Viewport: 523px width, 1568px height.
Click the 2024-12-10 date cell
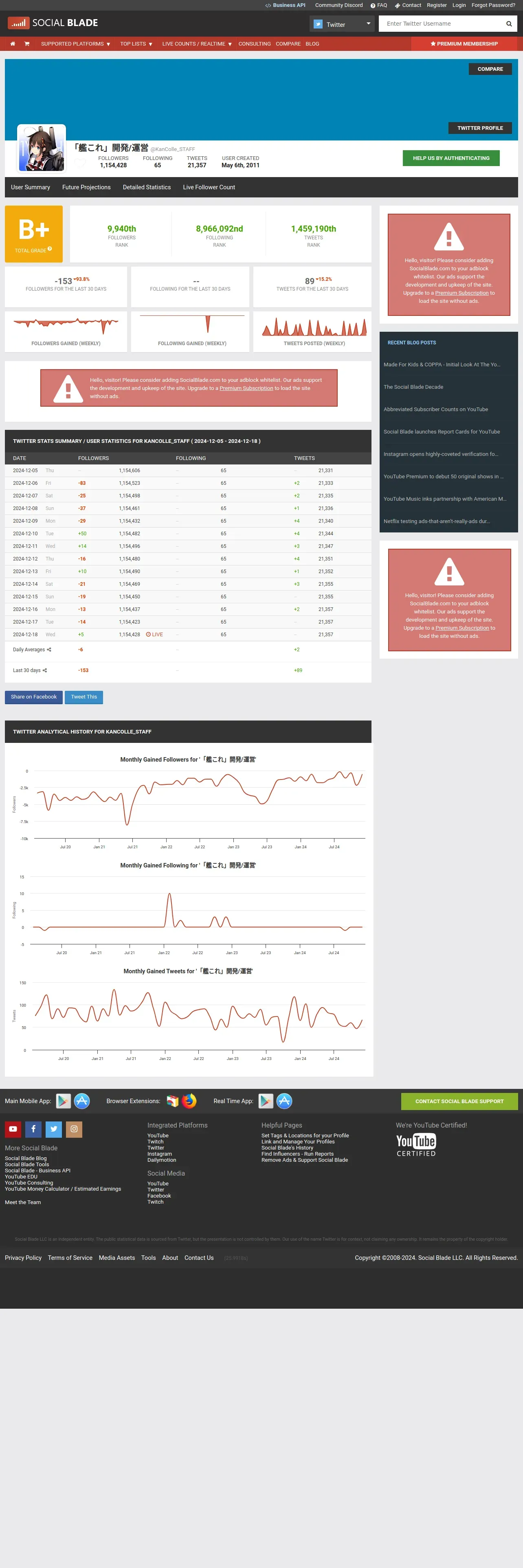pyautogui.click(x=25, y=534)
